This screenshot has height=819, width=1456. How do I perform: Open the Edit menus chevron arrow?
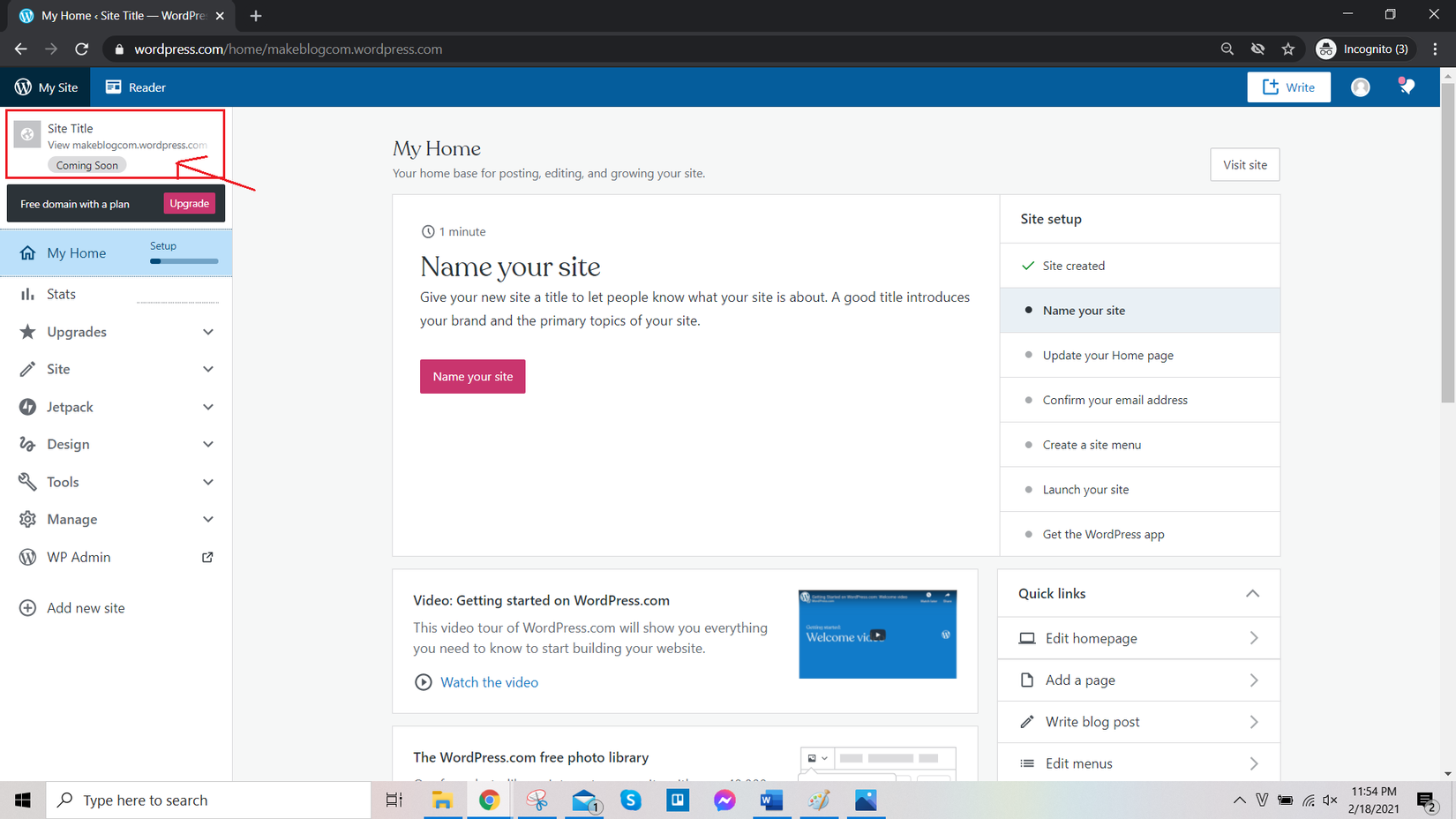(1254, 763)
